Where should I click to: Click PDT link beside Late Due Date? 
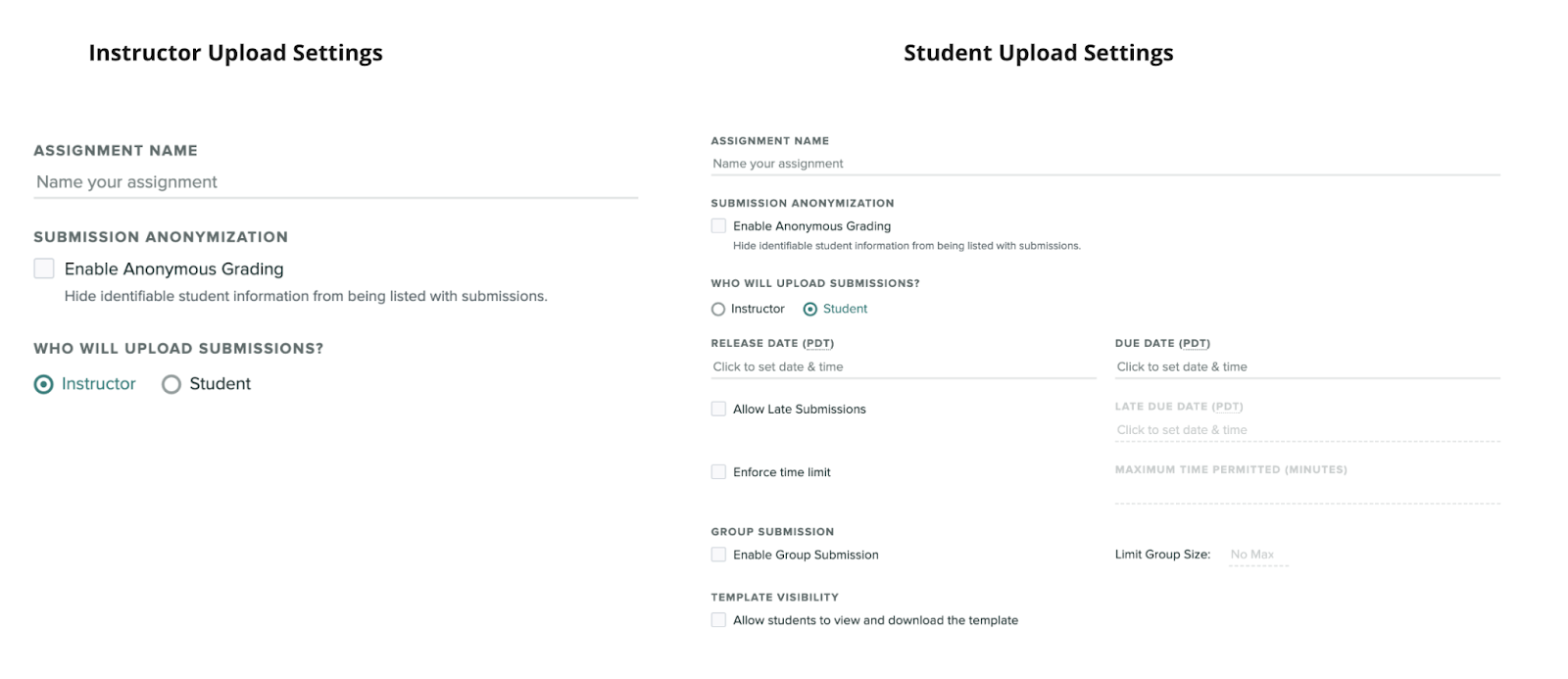(x=1229, y=406)
